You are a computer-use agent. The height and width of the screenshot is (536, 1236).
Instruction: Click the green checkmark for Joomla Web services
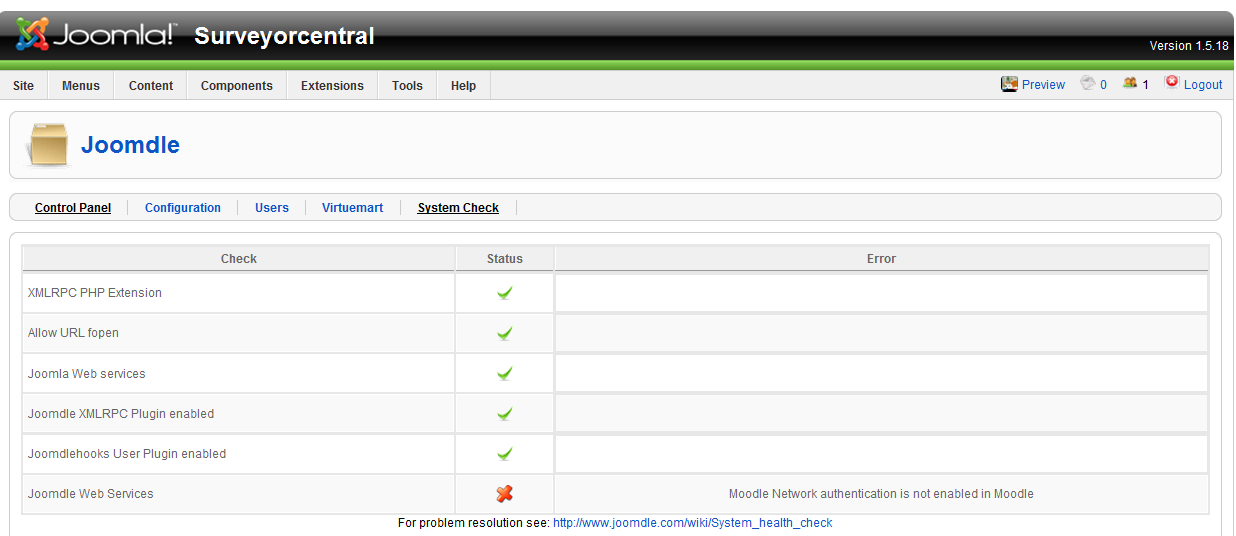(x=505, y=374)
